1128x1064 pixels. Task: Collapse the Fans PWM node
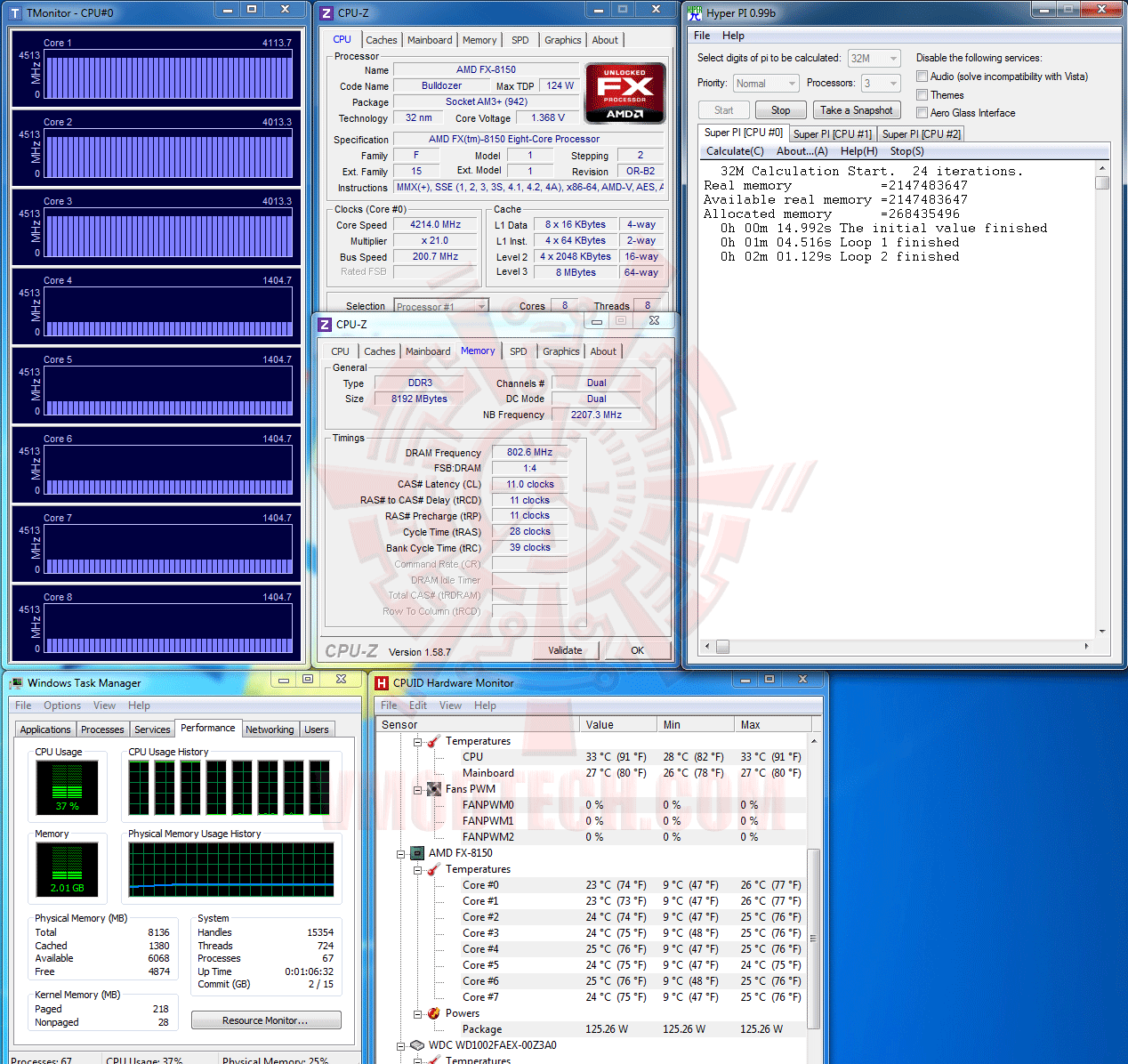(x=417, y=789)
